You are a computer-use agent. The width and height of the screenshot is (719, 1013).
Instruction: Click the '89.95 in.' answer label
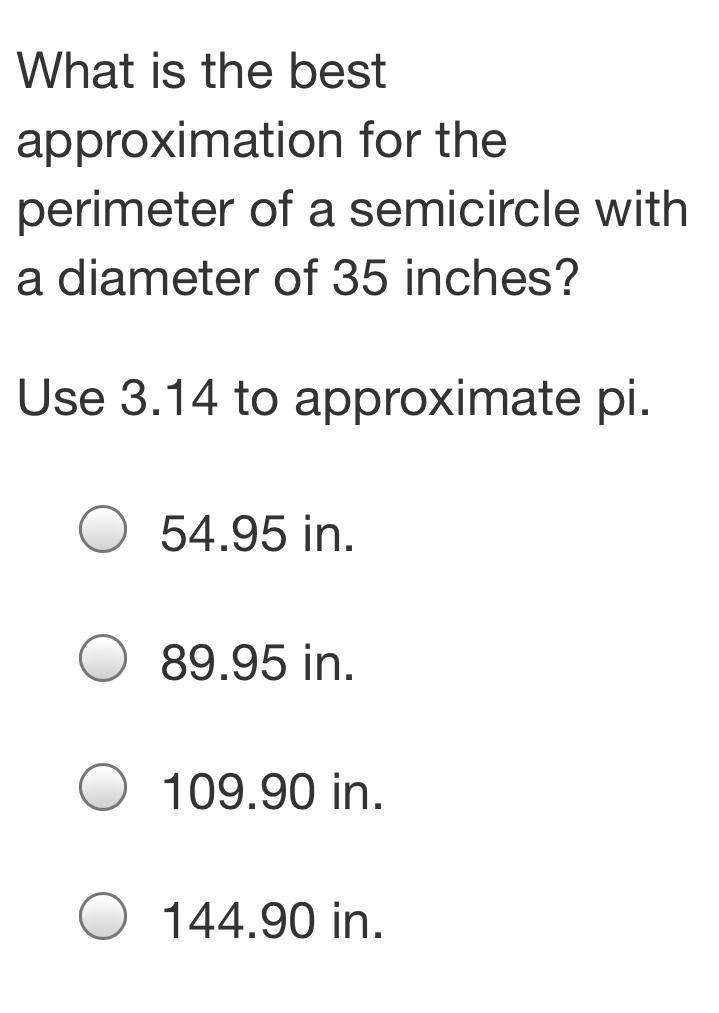tap(258, 662)
